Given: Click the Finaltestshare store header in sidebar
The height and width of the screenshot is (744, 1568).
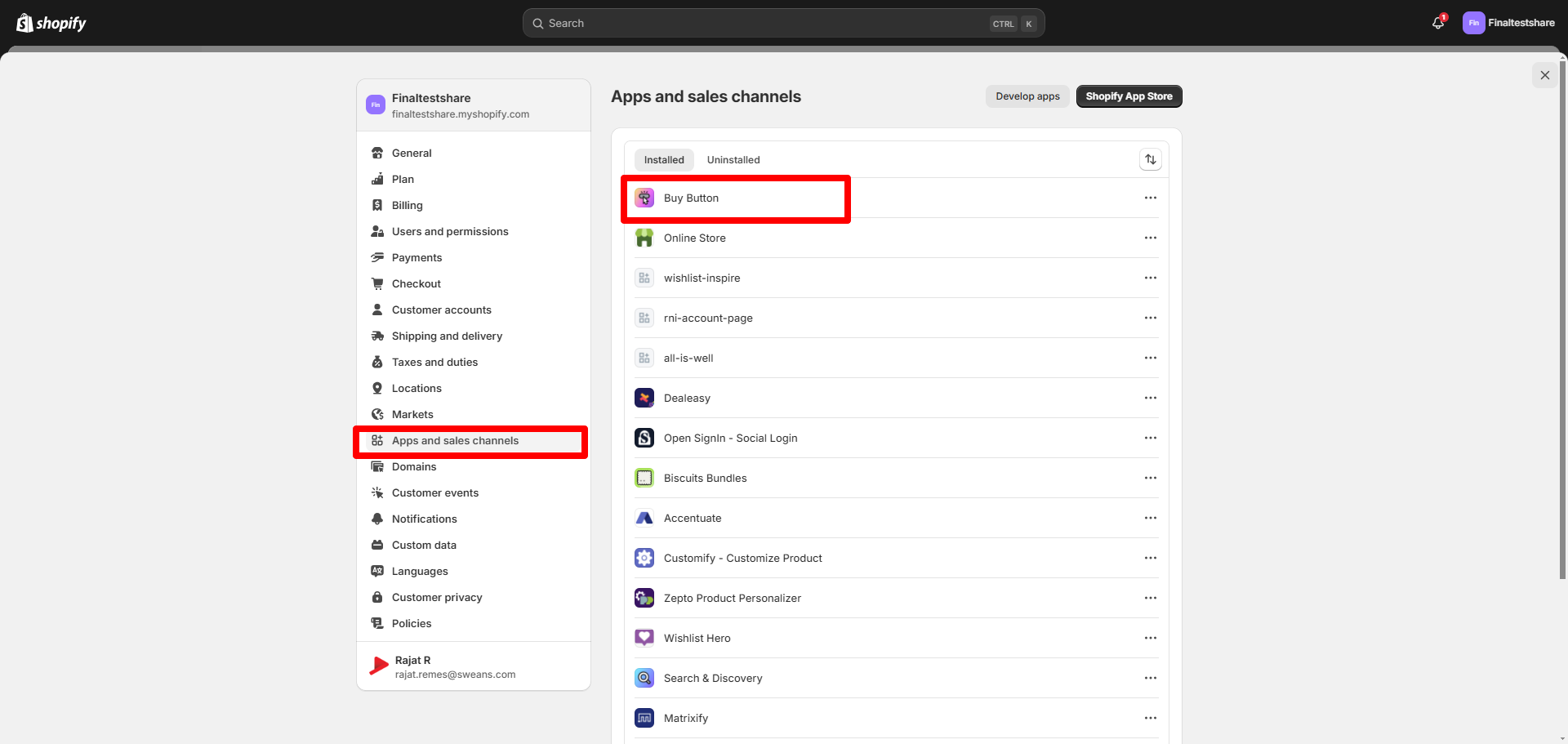Looking at the screenshot, I should point(474,105).
